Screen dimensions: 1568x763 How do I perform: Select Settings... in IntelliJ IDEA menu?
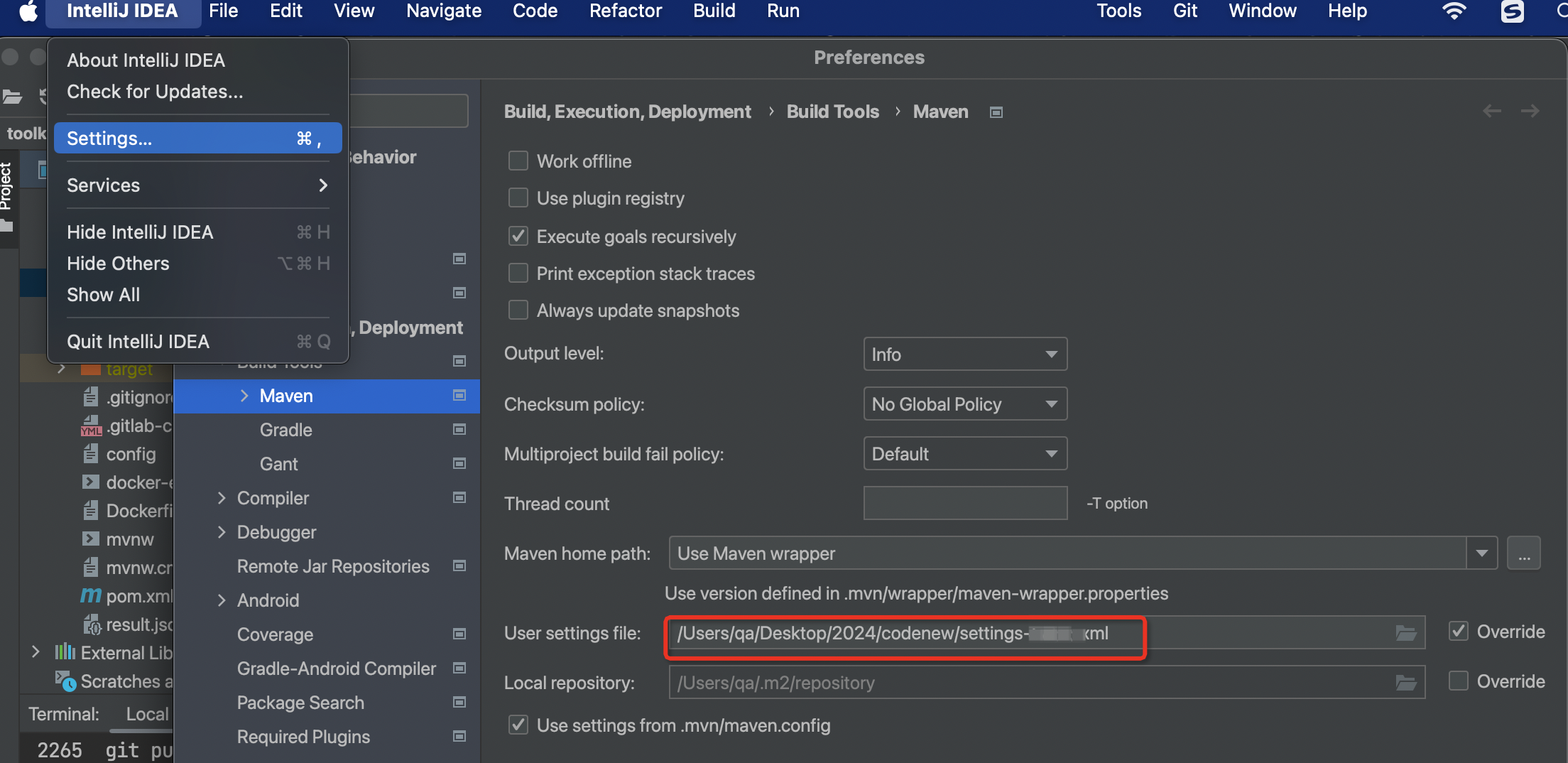tap(198, 139)
